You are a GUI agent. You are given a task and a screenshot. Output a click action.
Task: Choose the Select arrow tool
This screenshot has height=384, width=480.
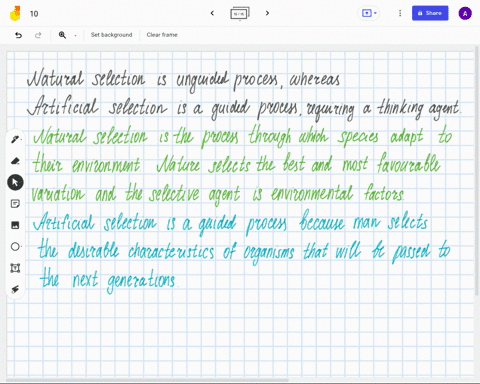click(15, 182)
